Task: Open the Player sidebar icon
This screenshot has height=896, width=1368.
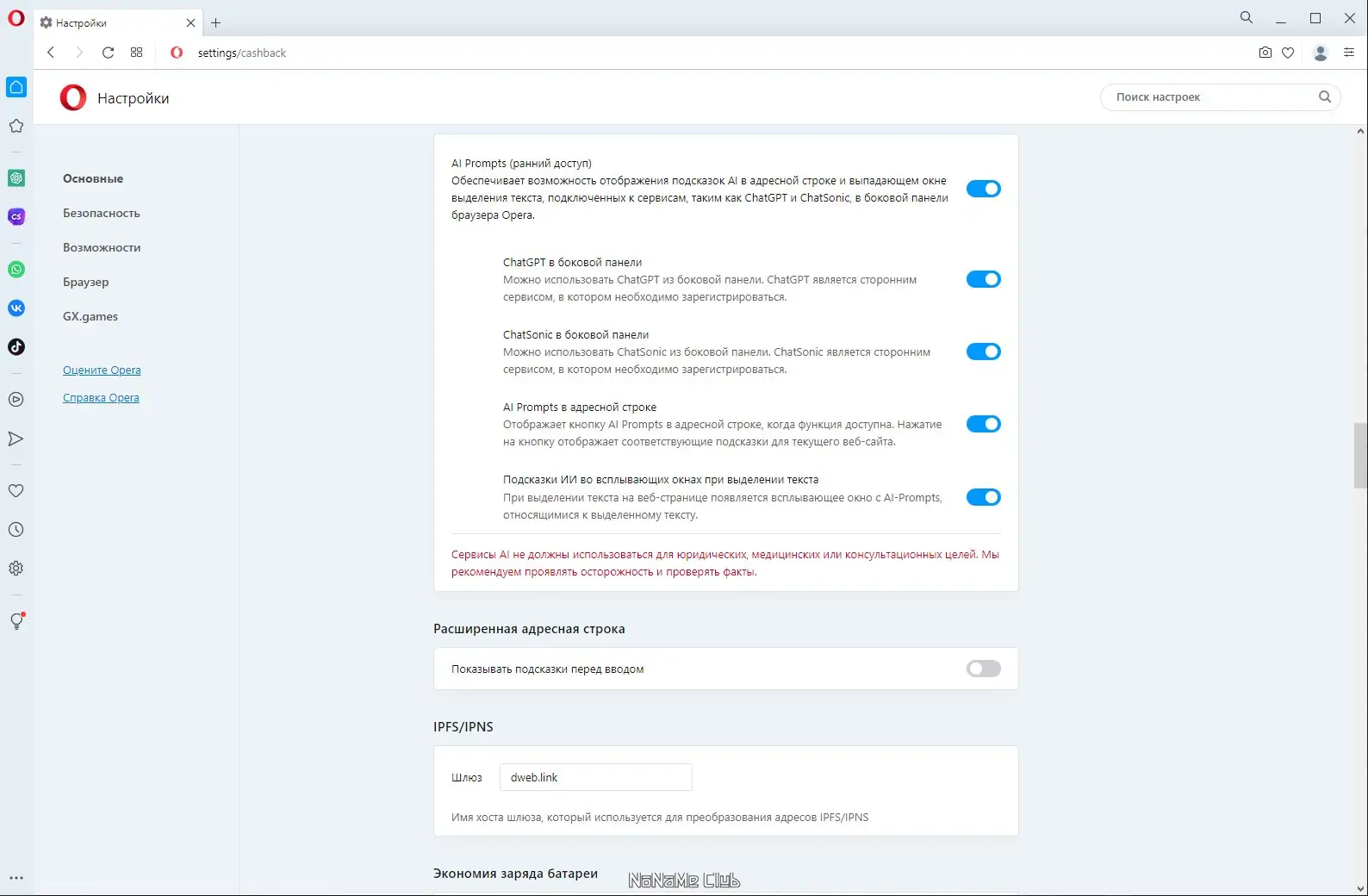Action: pos(16,400)
